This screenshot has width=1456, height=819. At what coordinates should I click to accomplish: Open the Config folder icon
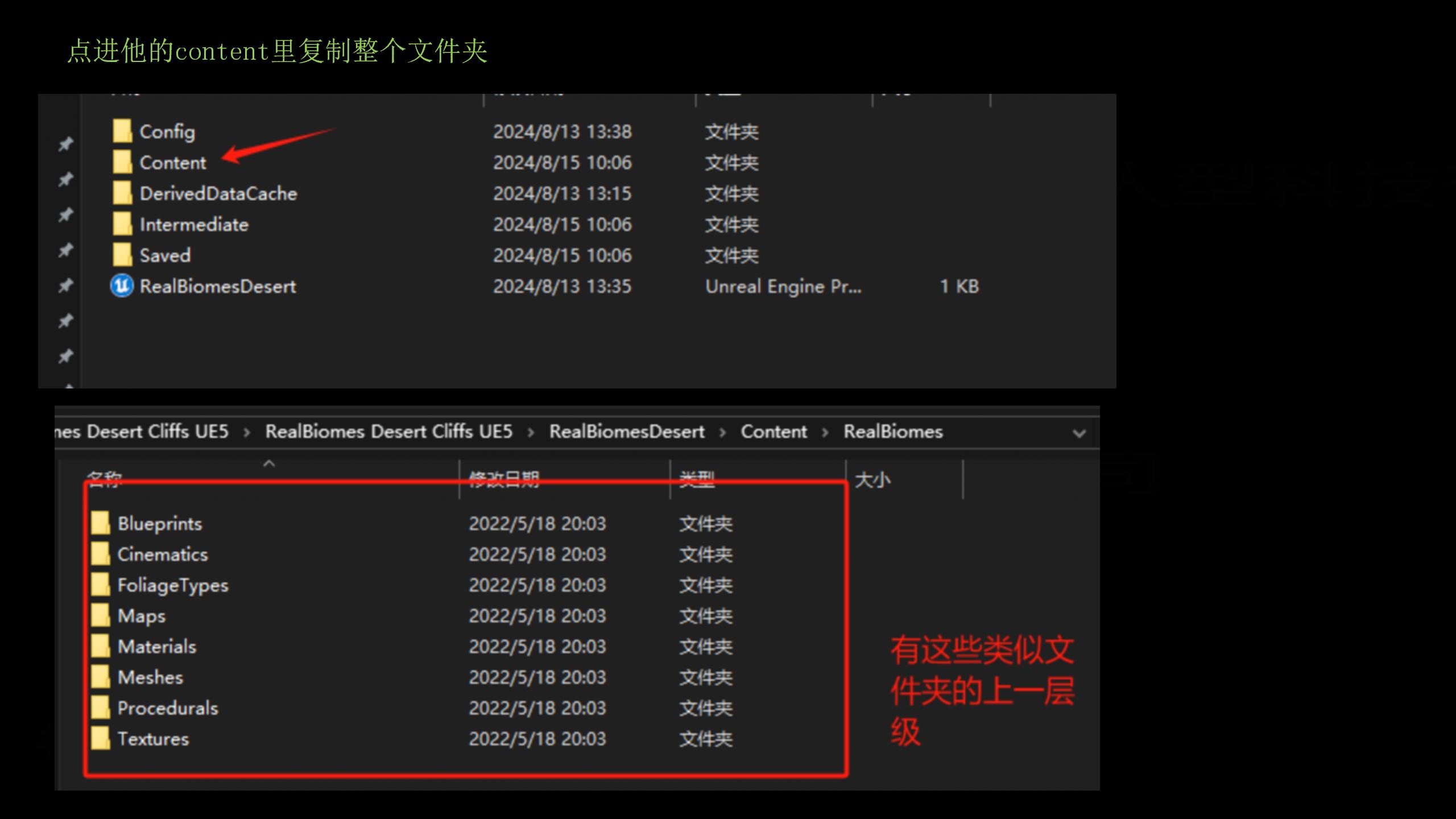point(122,131)
